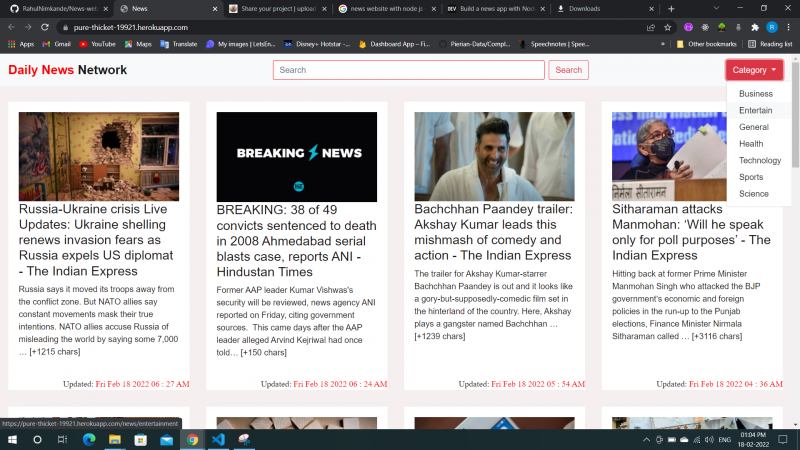Show hidden system tray icons
This screenshot has height=450, width=800.
[x=646, y=440]
